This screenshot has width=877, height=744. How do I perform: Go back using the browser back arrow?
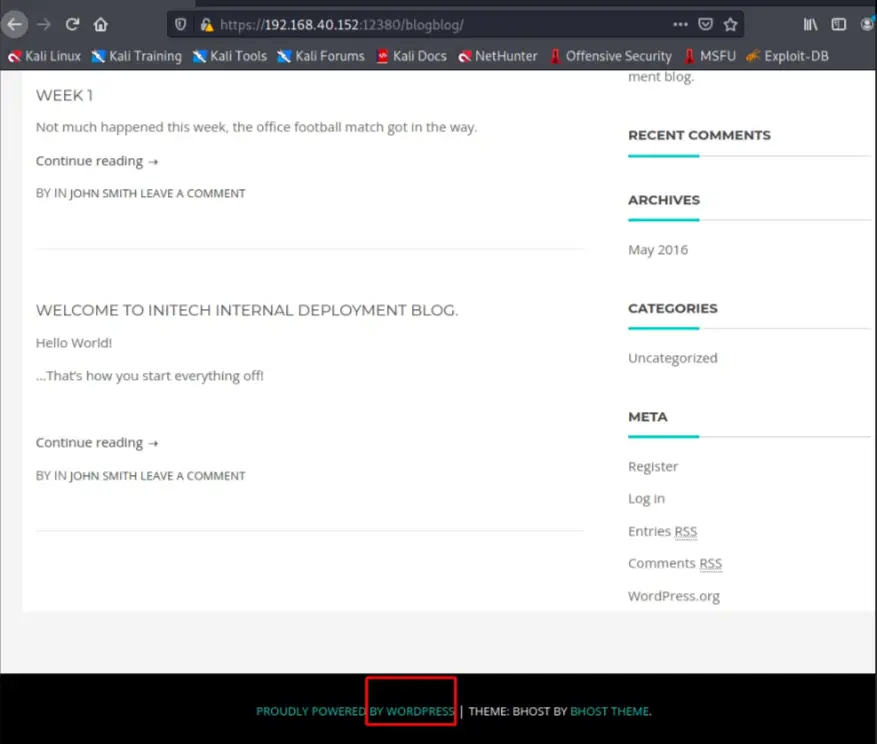click(15, 25)
